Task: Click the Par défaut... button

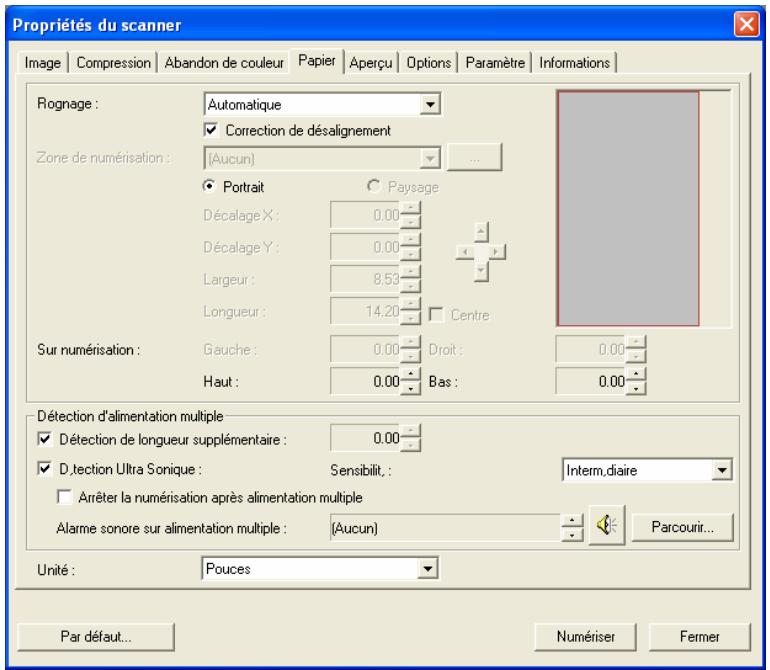Action: click(x=96, y=637)
